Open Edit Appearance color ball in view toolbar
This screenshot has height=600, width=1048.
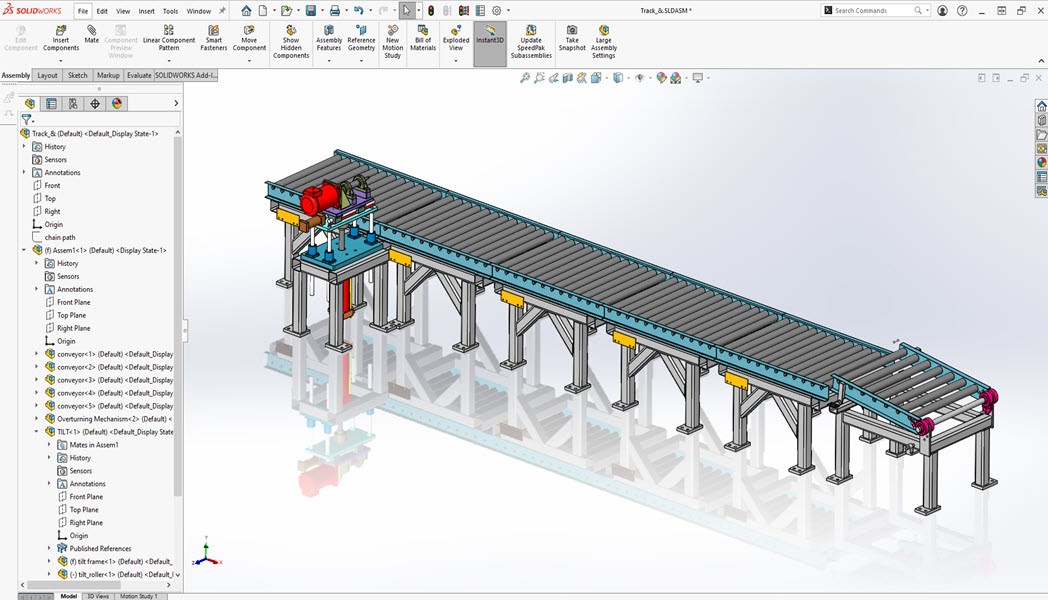click(661, 78)
